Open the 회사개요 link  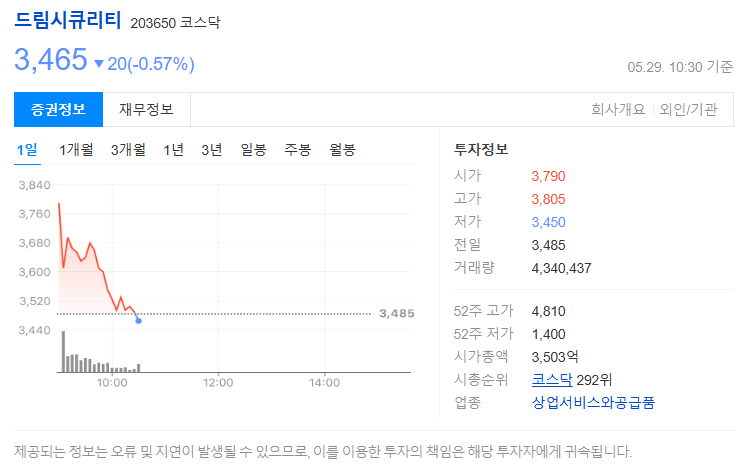tap(618, 109)
